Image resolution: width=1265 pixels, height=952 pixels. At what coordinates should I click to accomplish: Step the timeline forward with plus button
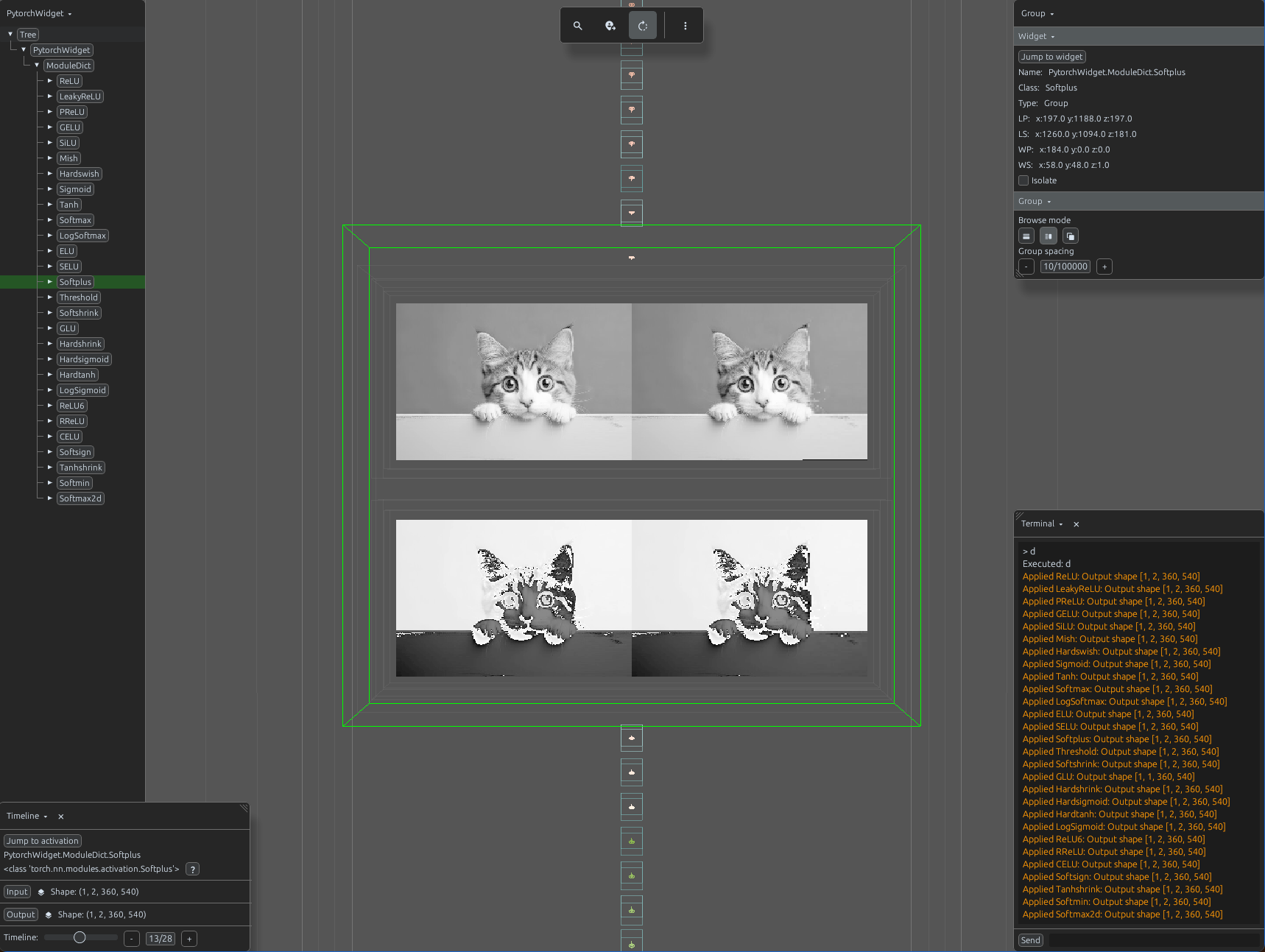189,939
